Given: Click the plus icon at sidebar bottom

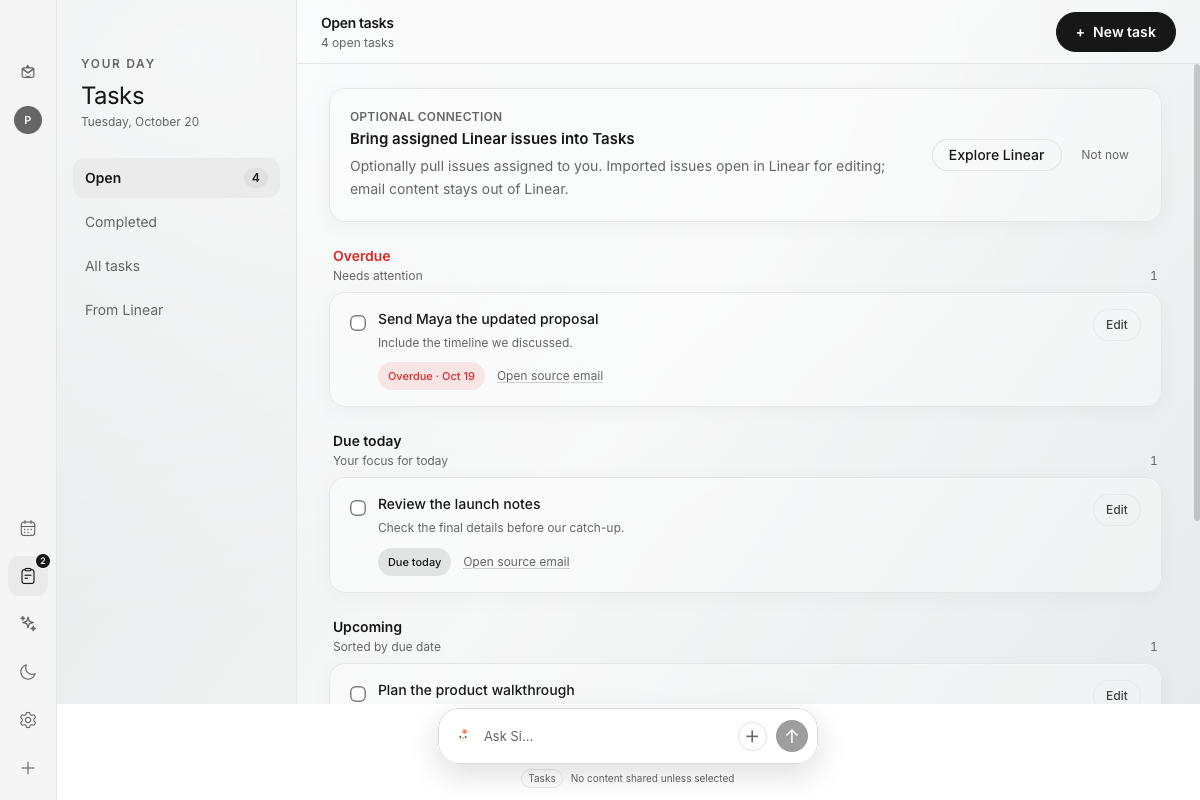Looking at the screenshot, I should click(x=28, y=768).
